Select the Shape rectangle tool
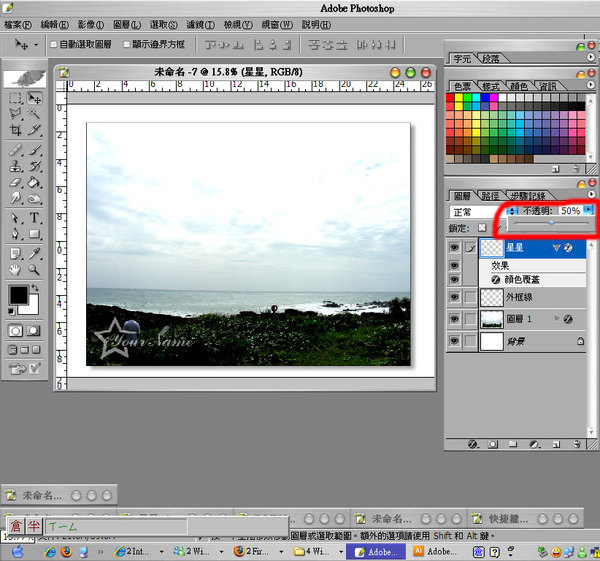This screenshot has width=600, height=561. click(34, 233)
